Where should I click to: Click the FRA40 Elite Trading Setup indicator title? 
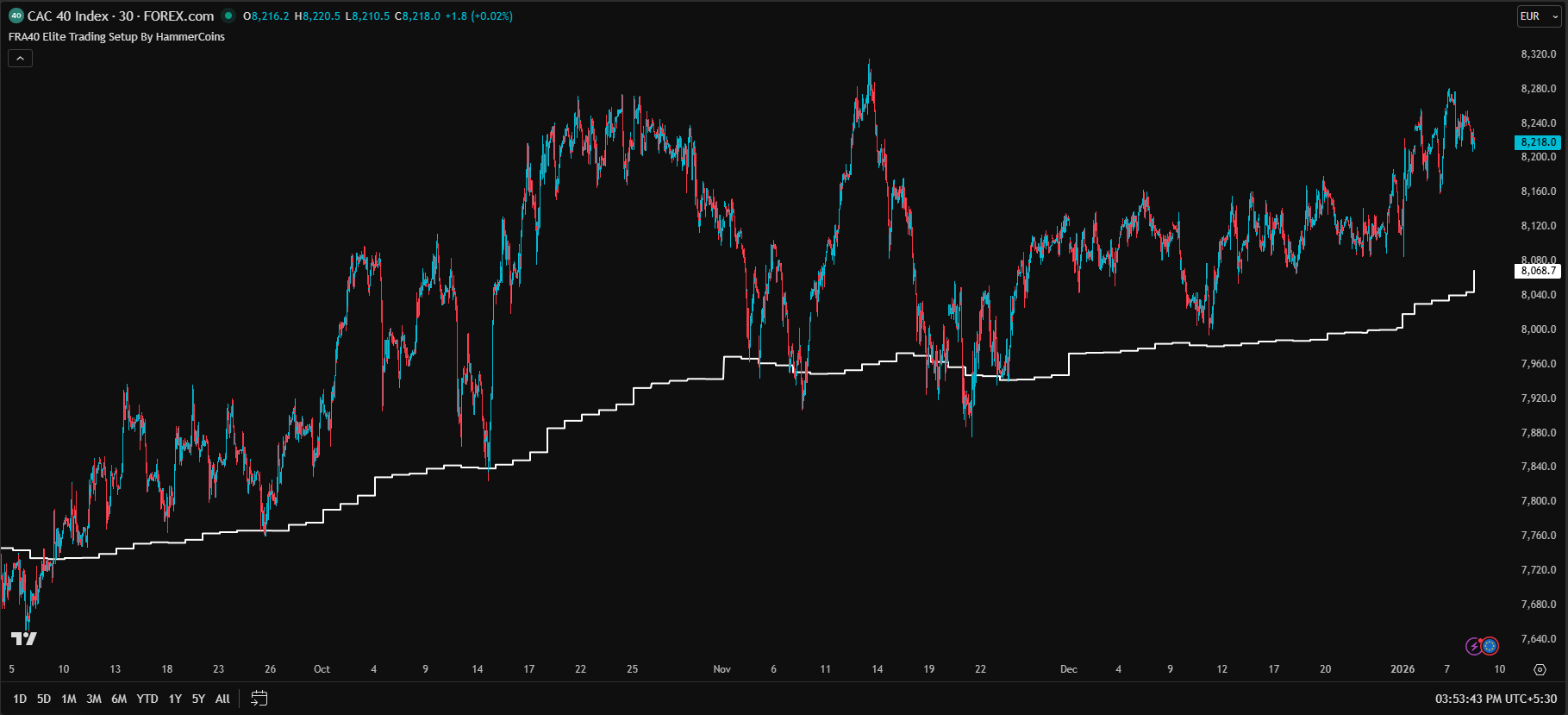coord(116,37)
